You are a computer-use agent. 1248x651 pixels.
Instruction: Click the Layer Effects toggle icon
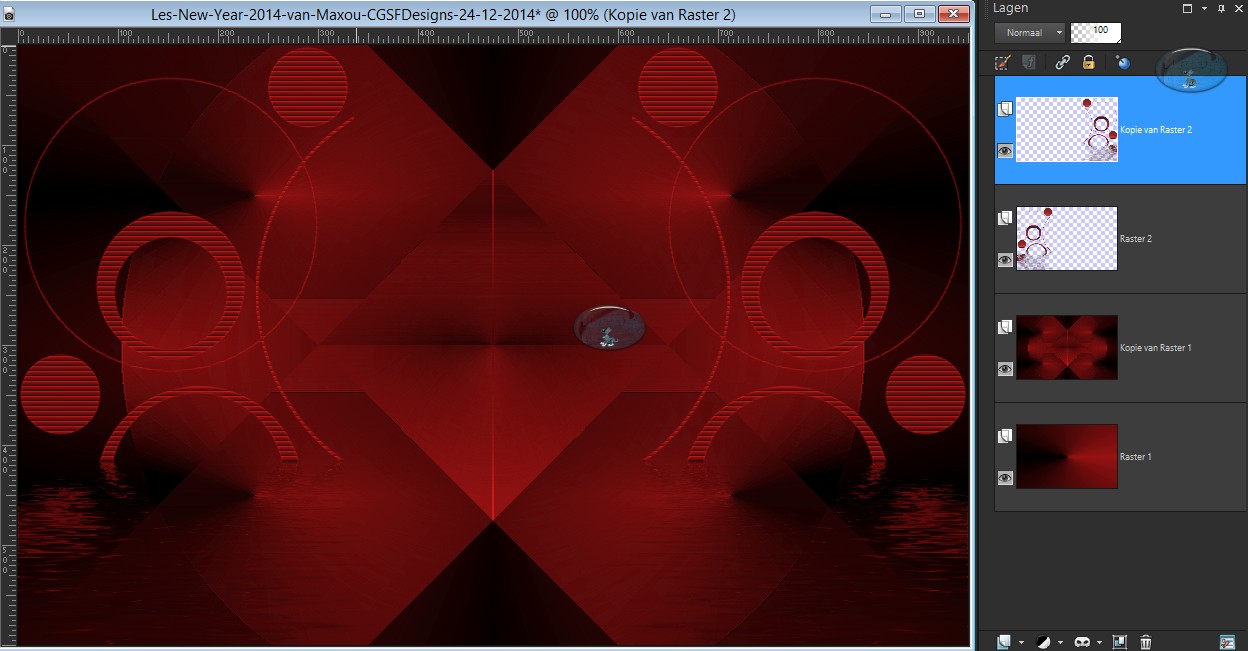click(1029, 62)
